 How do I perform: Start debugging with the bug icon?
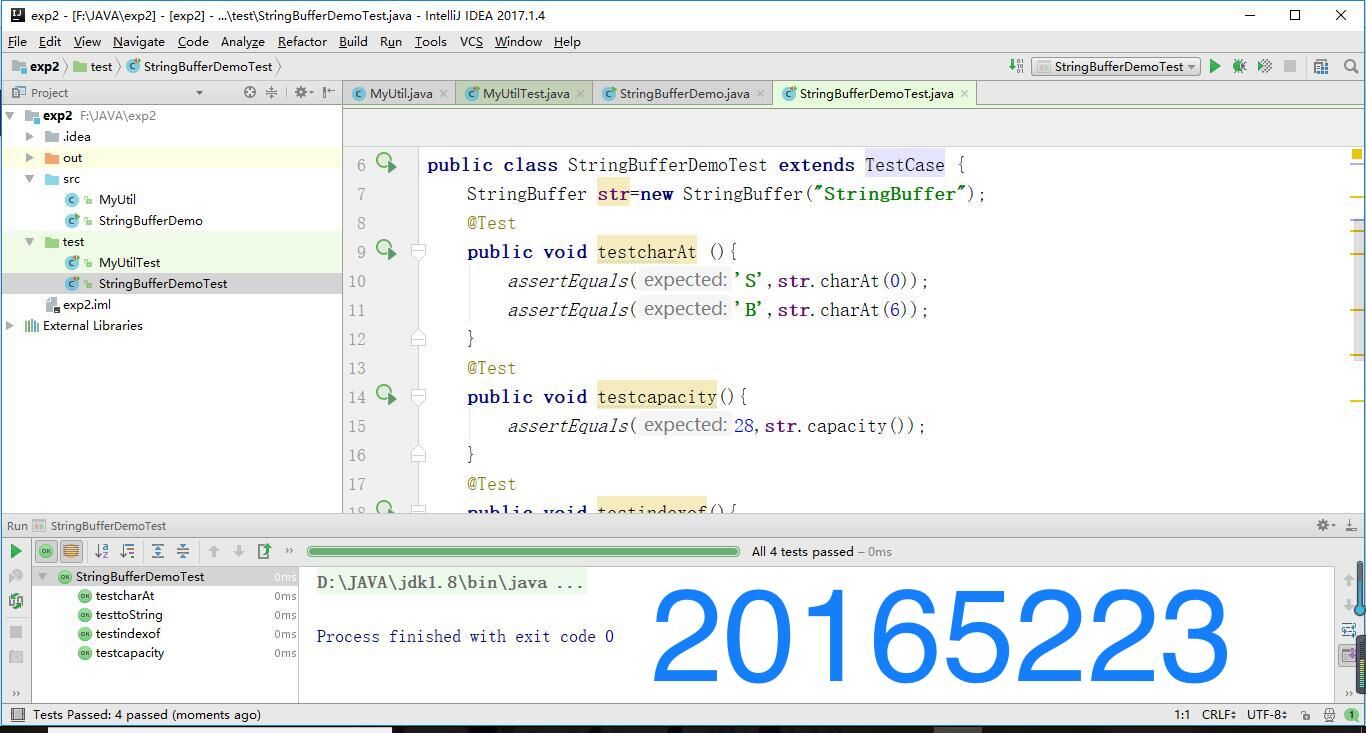tap(1239, 66)
